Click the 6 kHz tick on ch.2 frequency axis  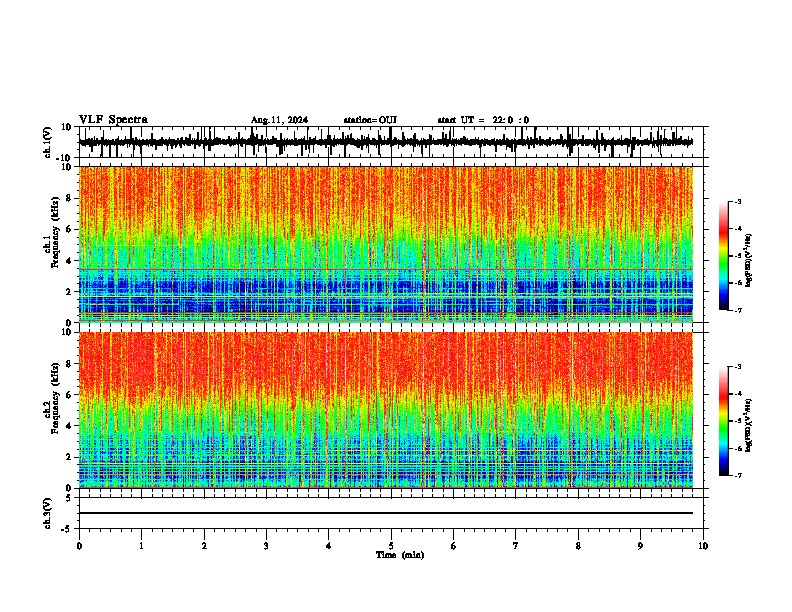[x=70, y=395]
